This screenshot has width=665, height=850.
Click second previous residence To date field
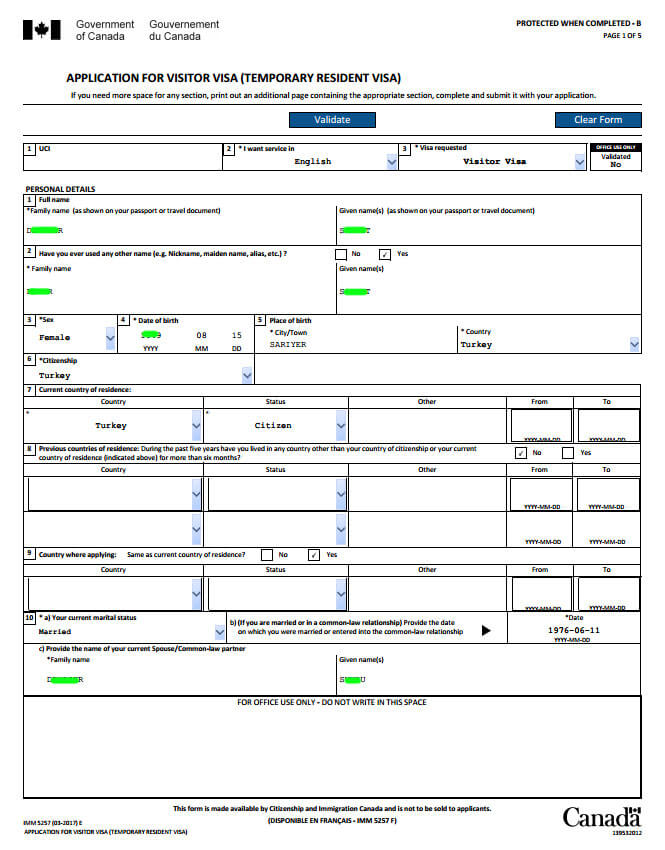[x=607, y=530]
